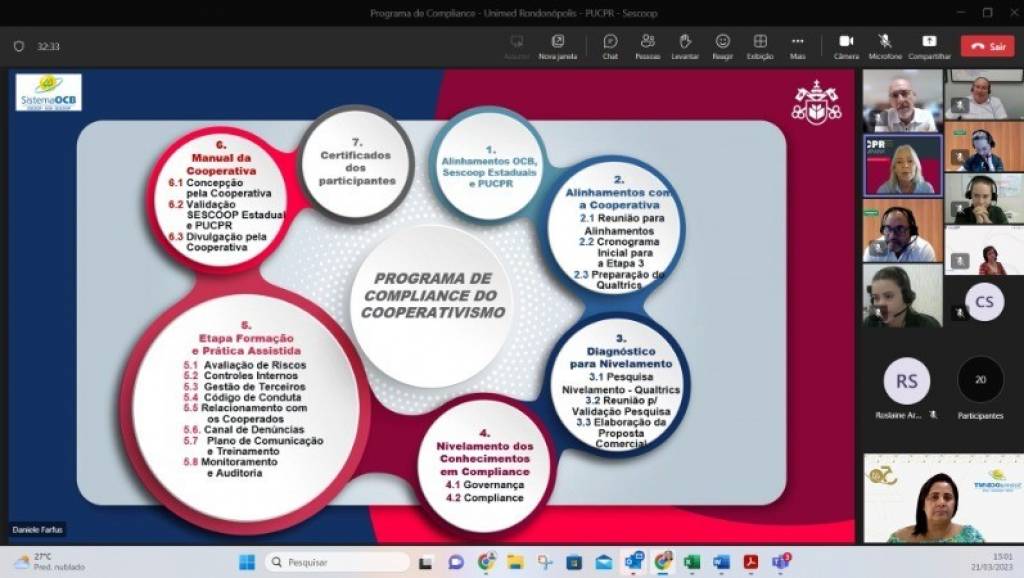Open Exibição view layout options
Image resolution: width=1024 pixels, height=578 pixels.
[x=760, y=46]
